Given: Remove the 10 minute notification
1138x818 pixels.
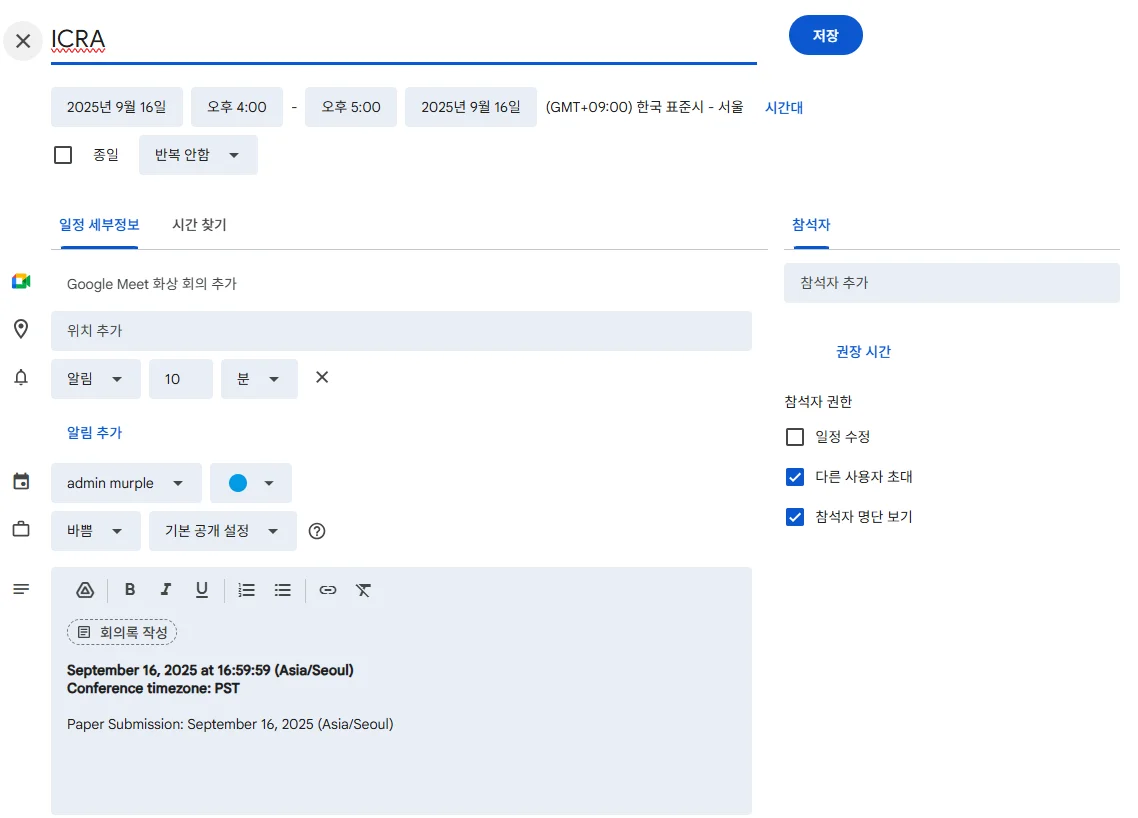Looking at the screenshot, I should click(322, 378).
